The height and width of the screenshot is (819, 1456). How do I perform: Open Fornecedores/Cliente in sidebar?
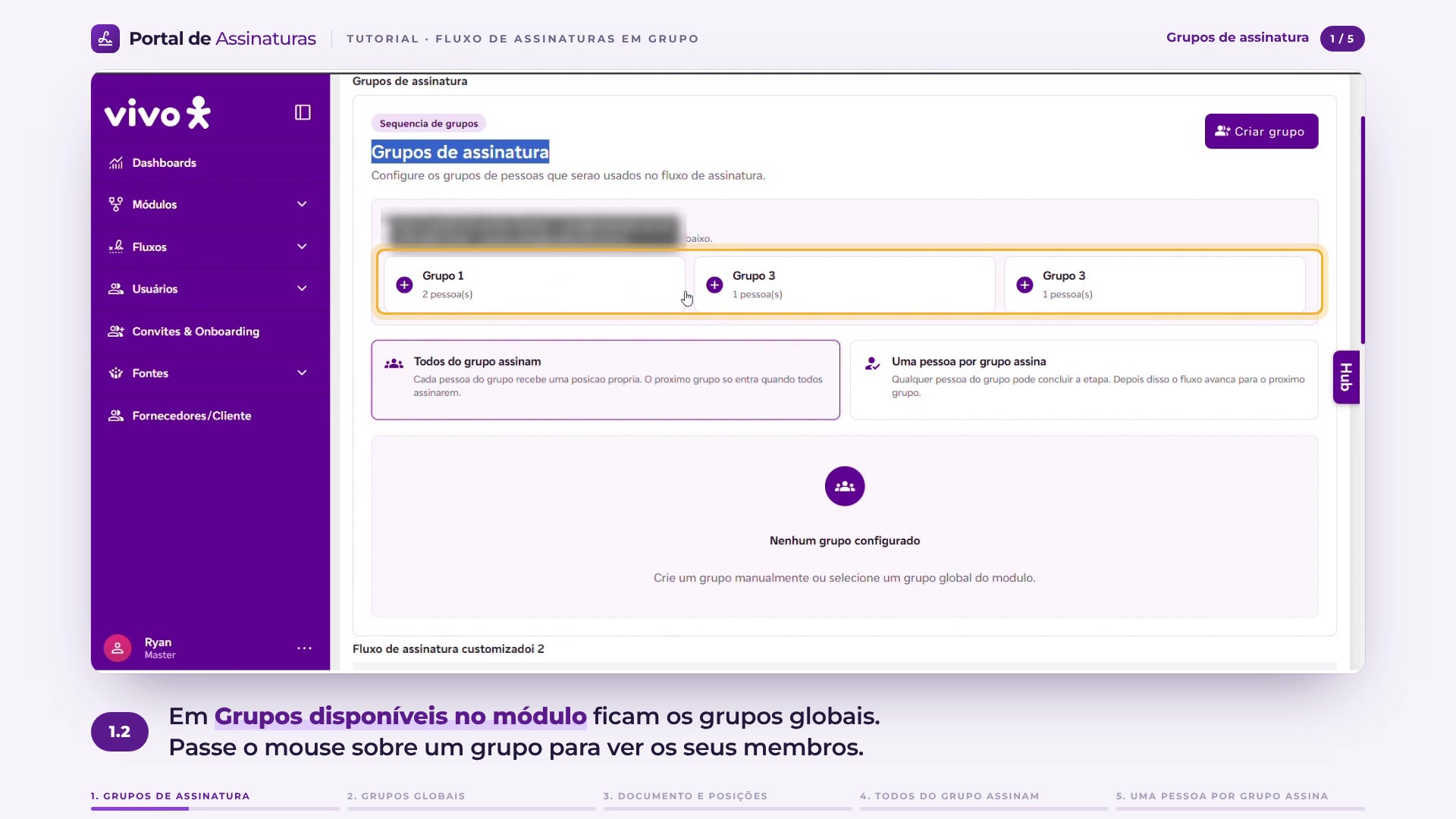click(210, 416)
